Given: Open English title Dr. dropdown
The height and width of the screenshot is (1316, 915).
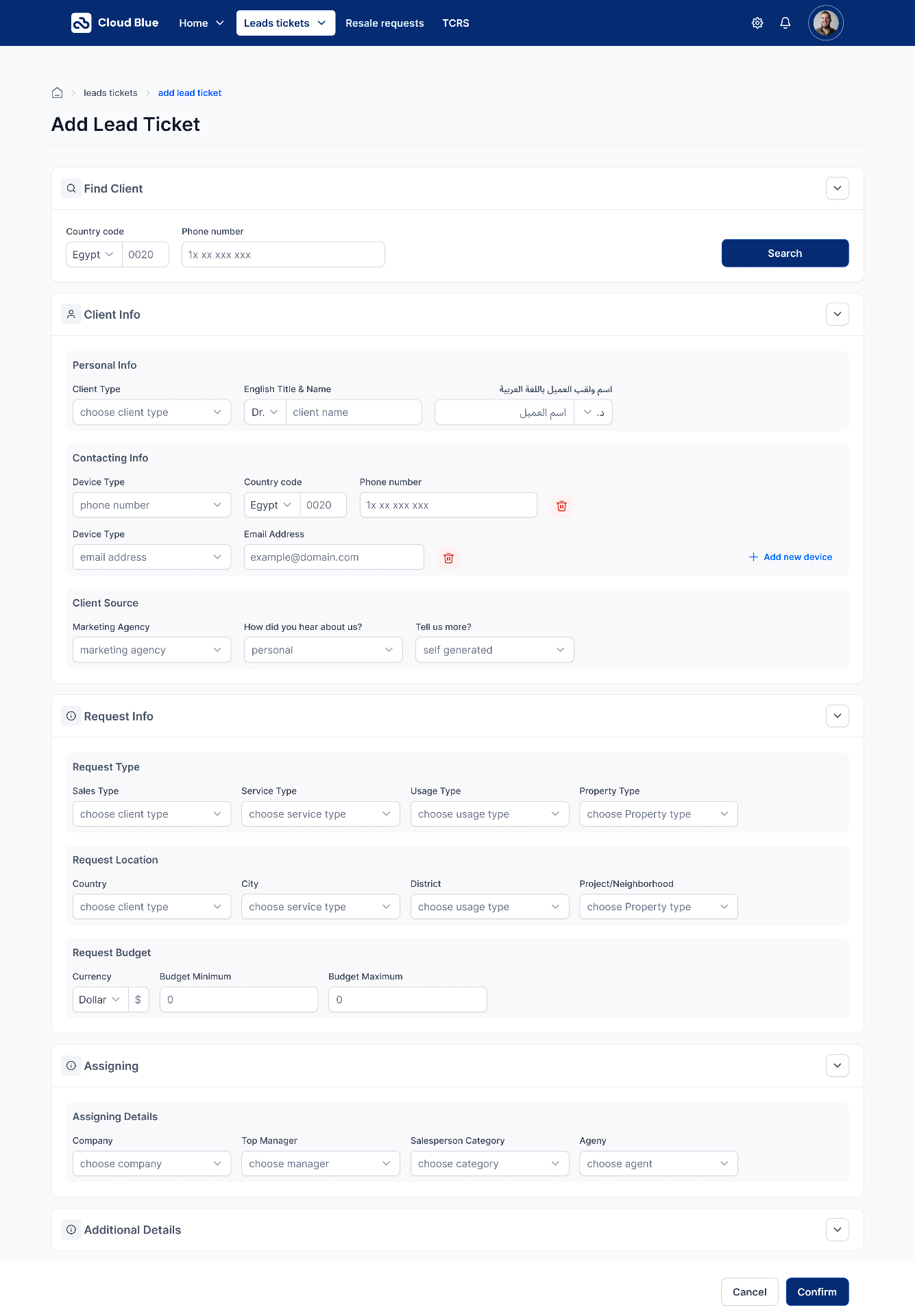Looking at the screenshot, I should click(265, 413).
